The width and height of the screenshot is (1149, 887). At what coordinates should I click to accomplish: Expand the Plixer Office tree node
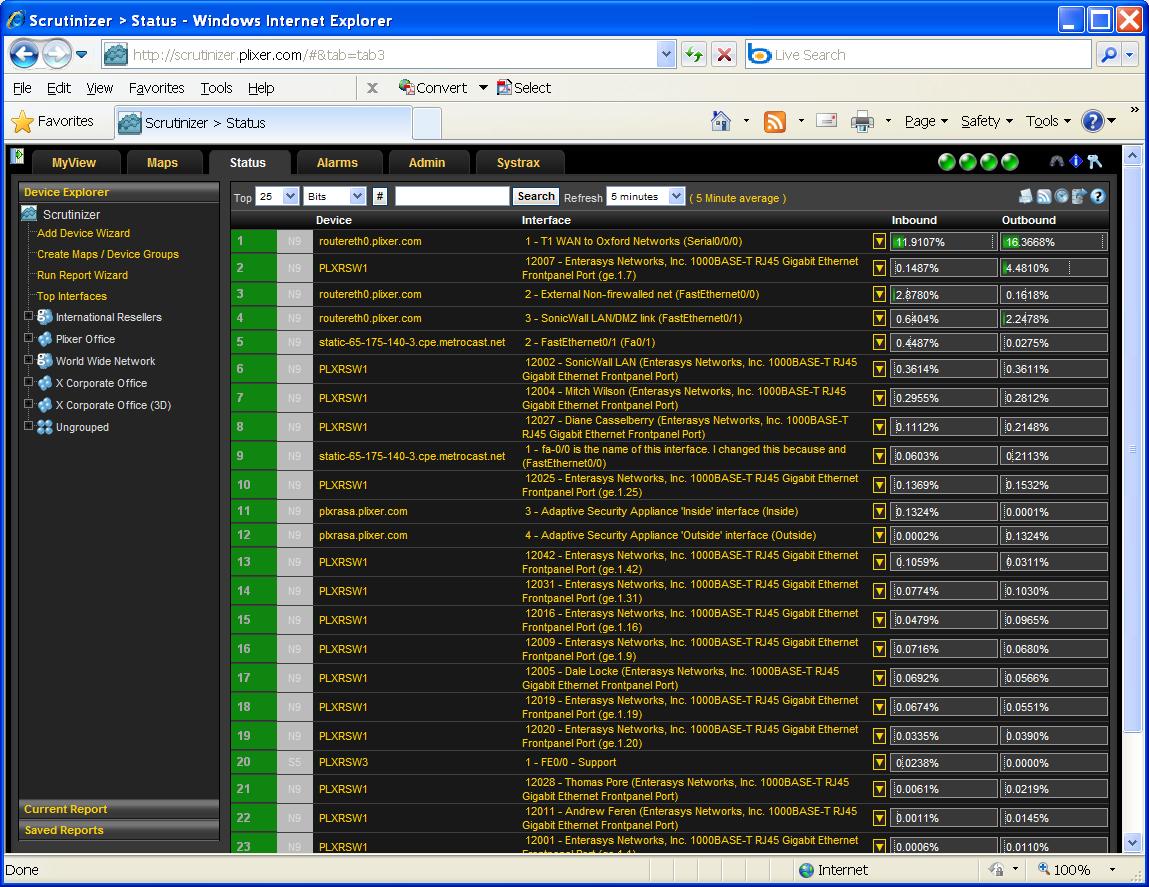29,338
